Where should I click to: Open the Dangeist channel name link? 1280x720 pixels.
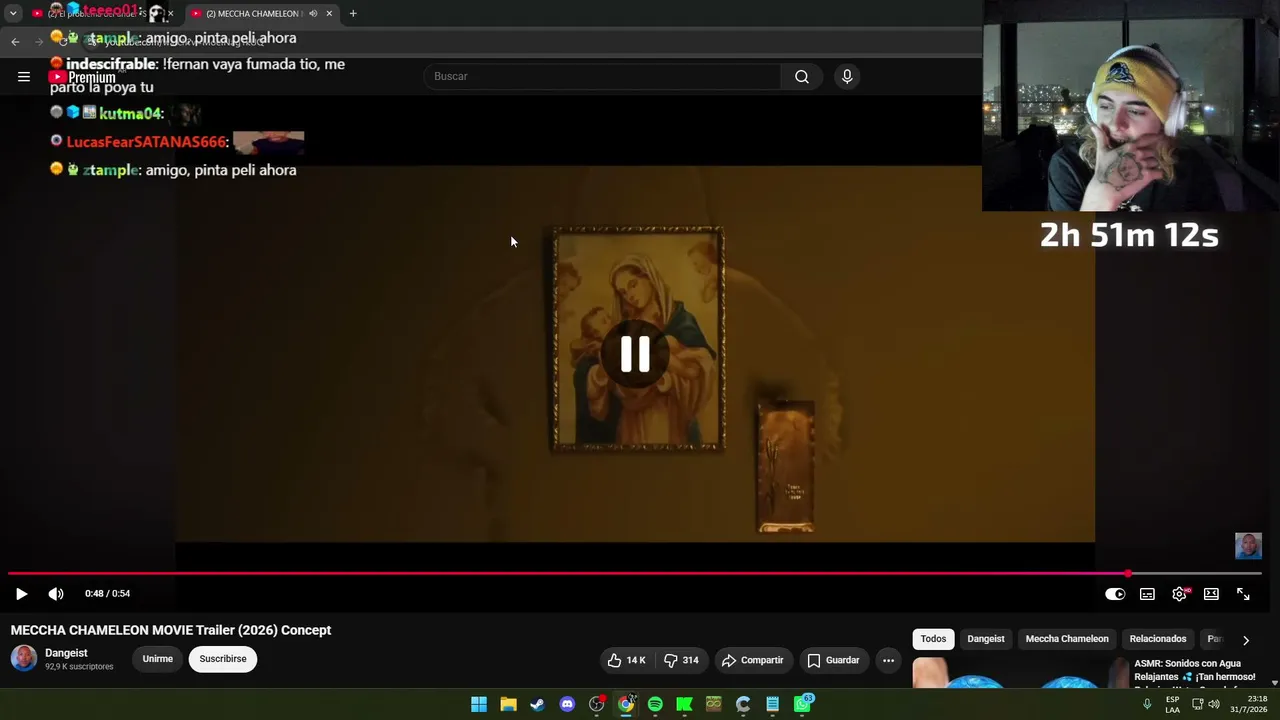[x=66, y=653]
